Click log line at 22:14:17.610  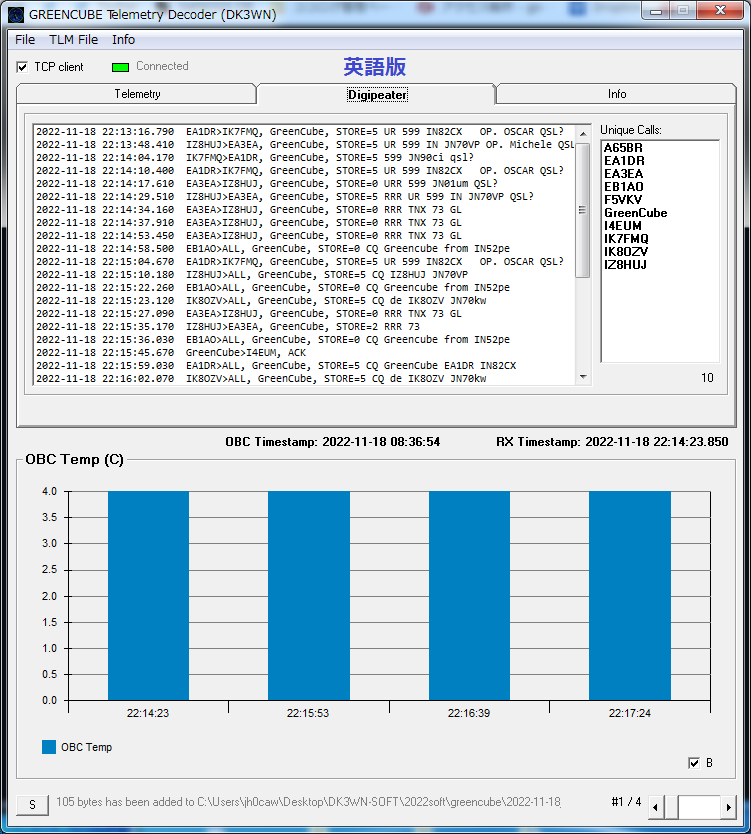[x=266, y=184]
